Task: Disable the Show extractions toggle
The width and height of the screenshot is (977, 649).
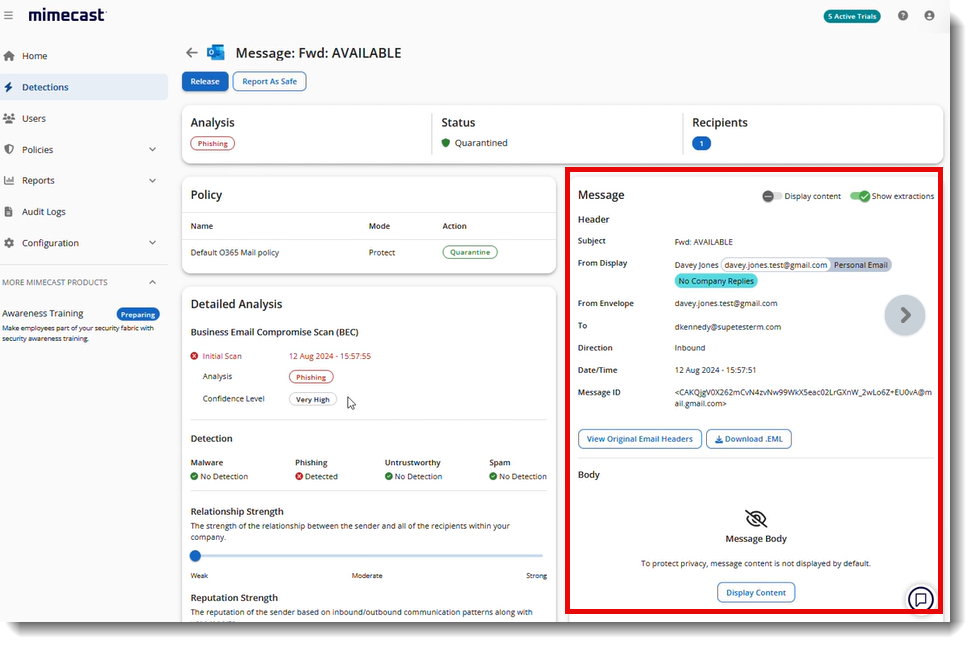Action: pyautogui.click(x=861, y=196)
